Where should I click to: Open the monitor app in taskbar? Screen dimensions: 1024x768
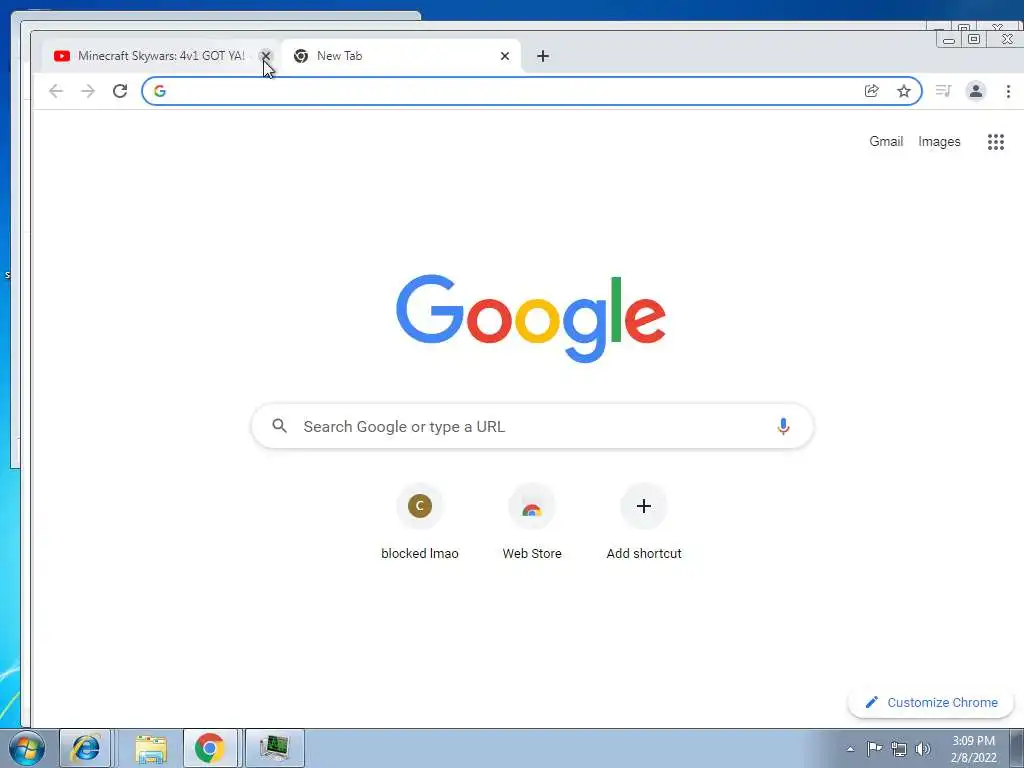[274, 748]
